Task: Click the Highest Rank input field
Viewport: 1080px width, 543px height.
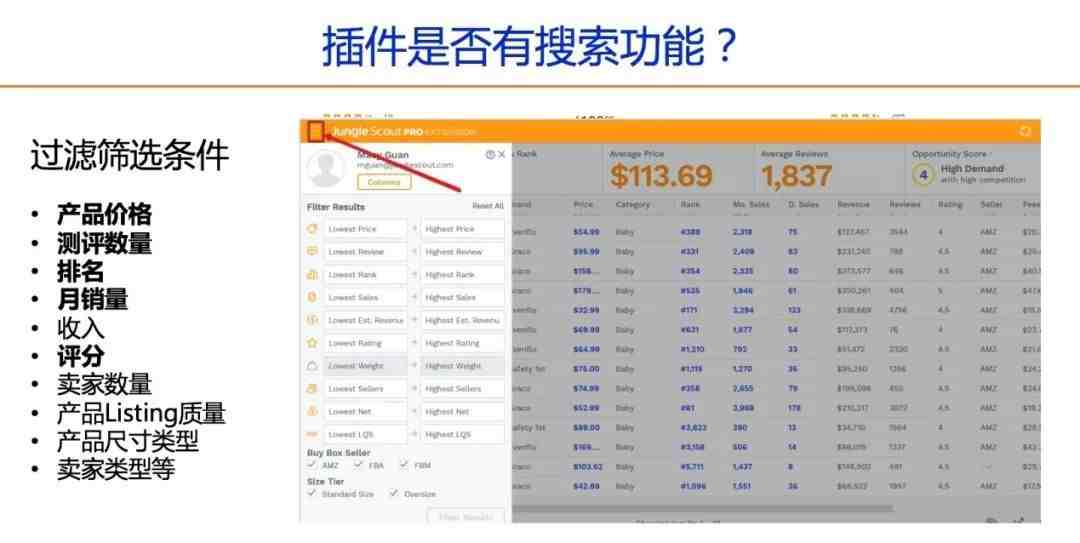Action: (462, 274)
